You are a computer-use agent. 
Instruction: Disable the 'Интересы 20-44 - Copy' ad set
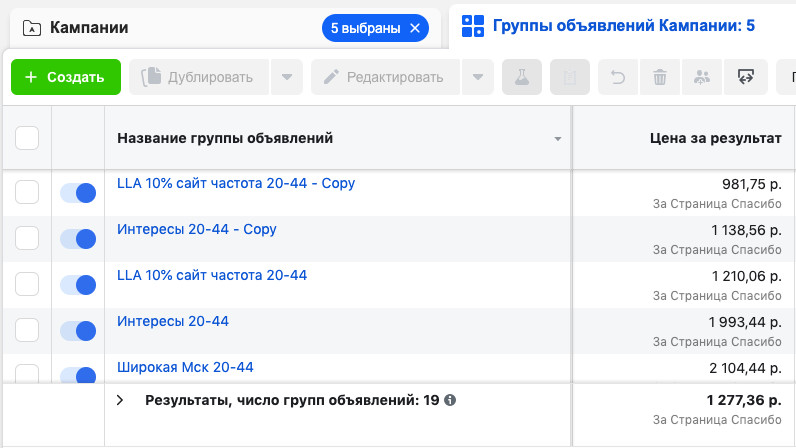pos(77,238)
